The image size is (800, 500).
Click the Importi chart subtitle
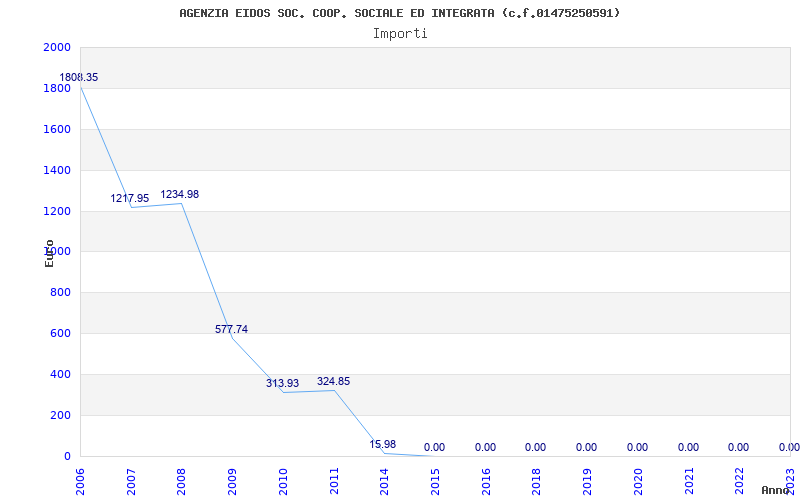[x=400, y=33]
